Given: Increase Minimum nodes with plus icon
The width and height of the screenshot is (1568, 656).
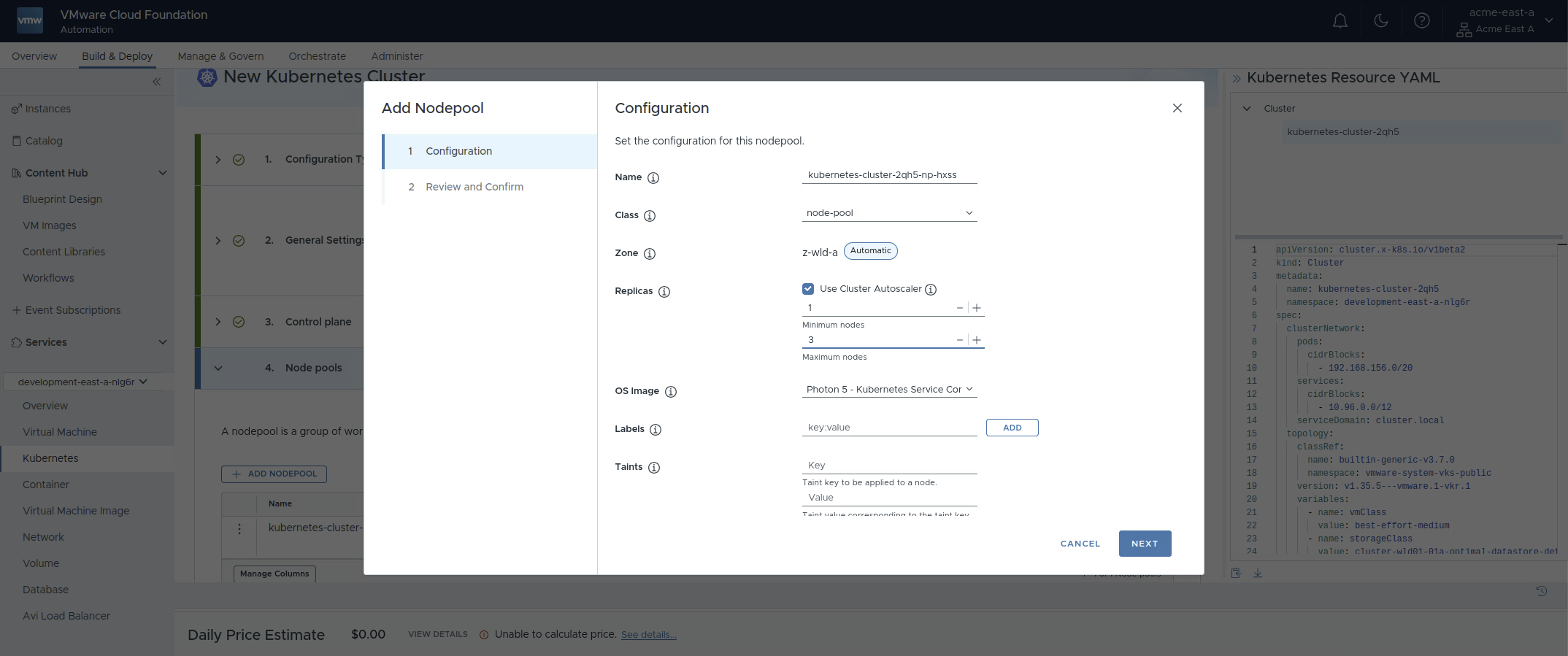Looking at the screenshot, I should (x=977, y=308).
